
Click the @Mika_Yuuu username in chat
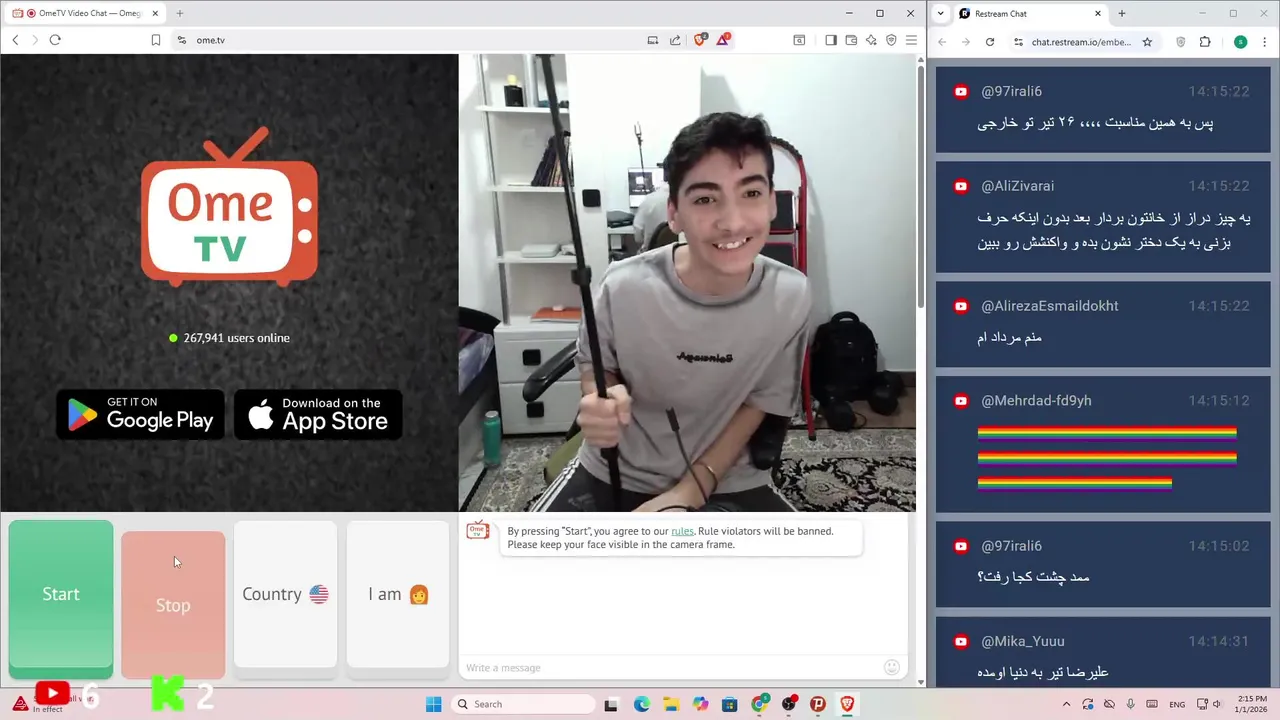[1023, 641]
